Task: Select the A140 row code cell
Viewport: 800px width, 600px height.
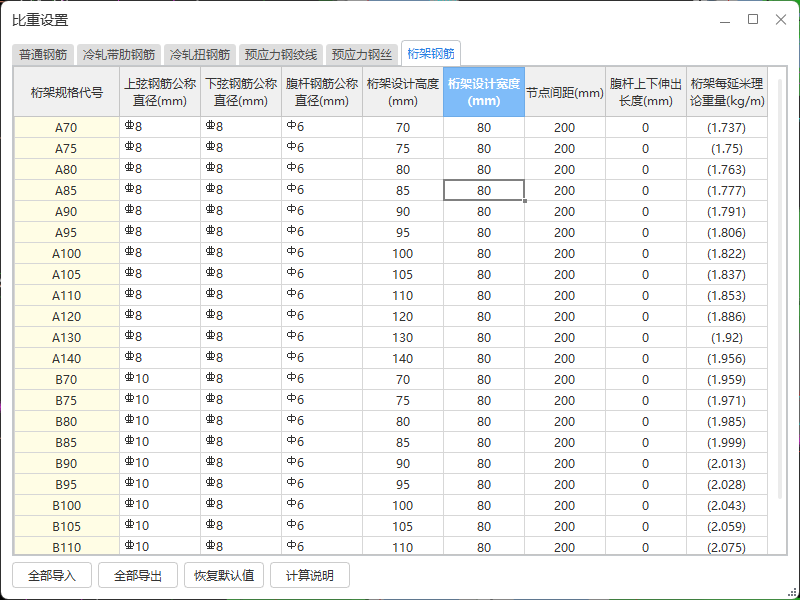Action: pos(67,358)
